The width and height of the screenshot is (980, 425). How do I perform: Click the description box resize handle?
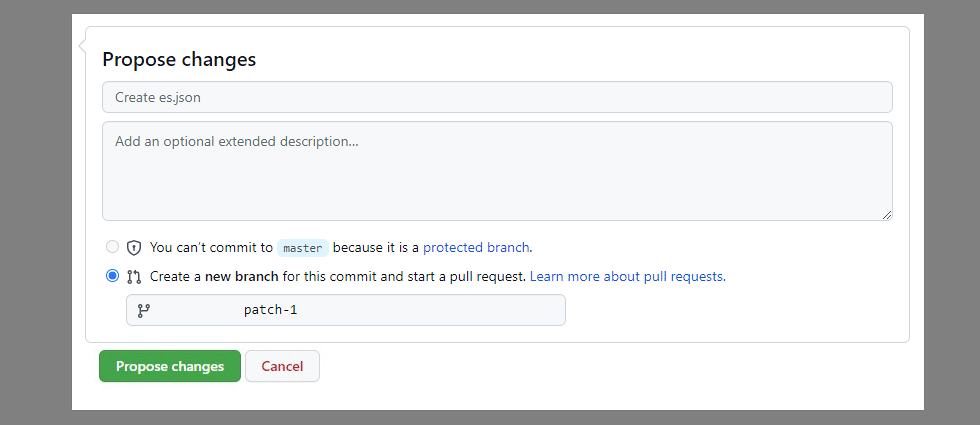[x=886, y=214]
